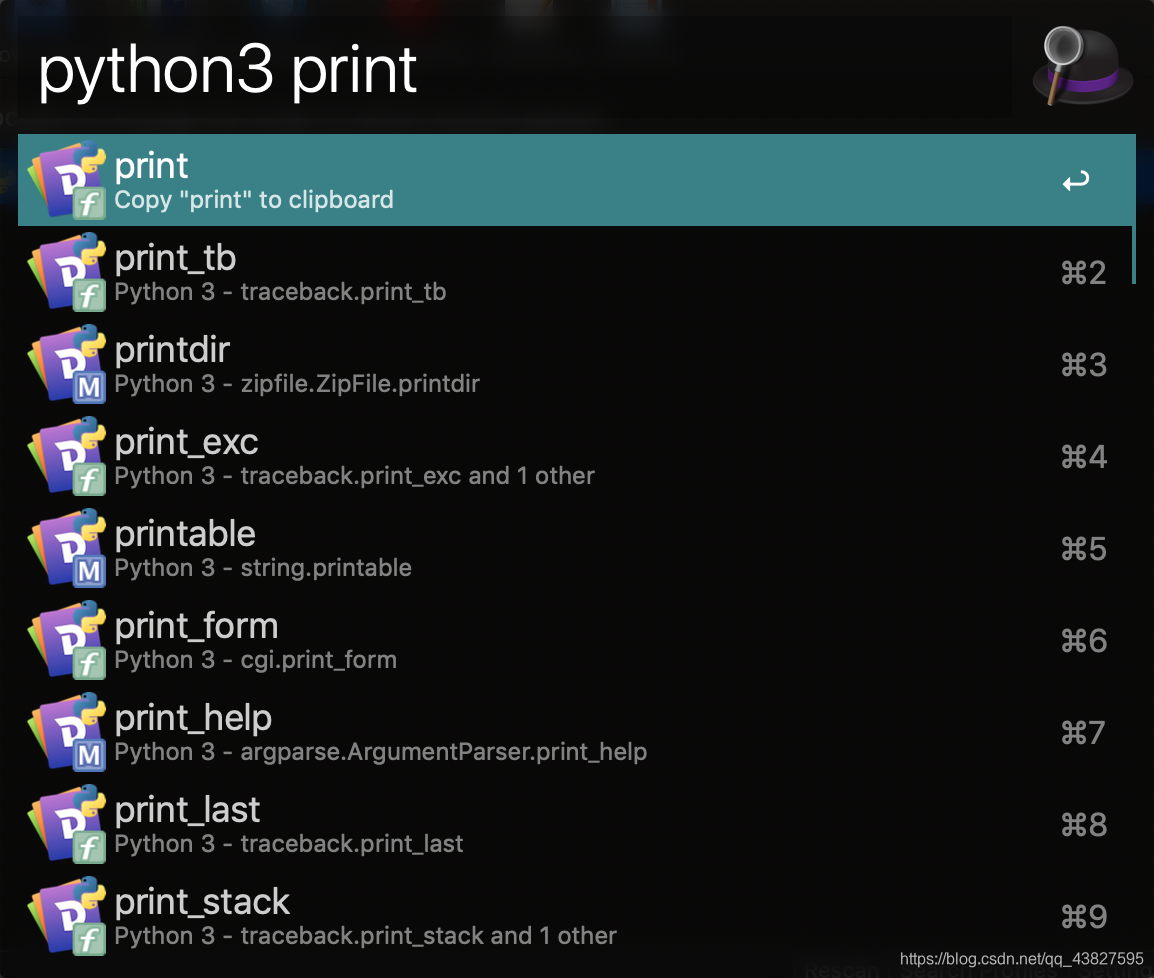Select the 'print_form' result title
The width and height of the screenshot is (1154, 978).
click(x=197, y=626)
